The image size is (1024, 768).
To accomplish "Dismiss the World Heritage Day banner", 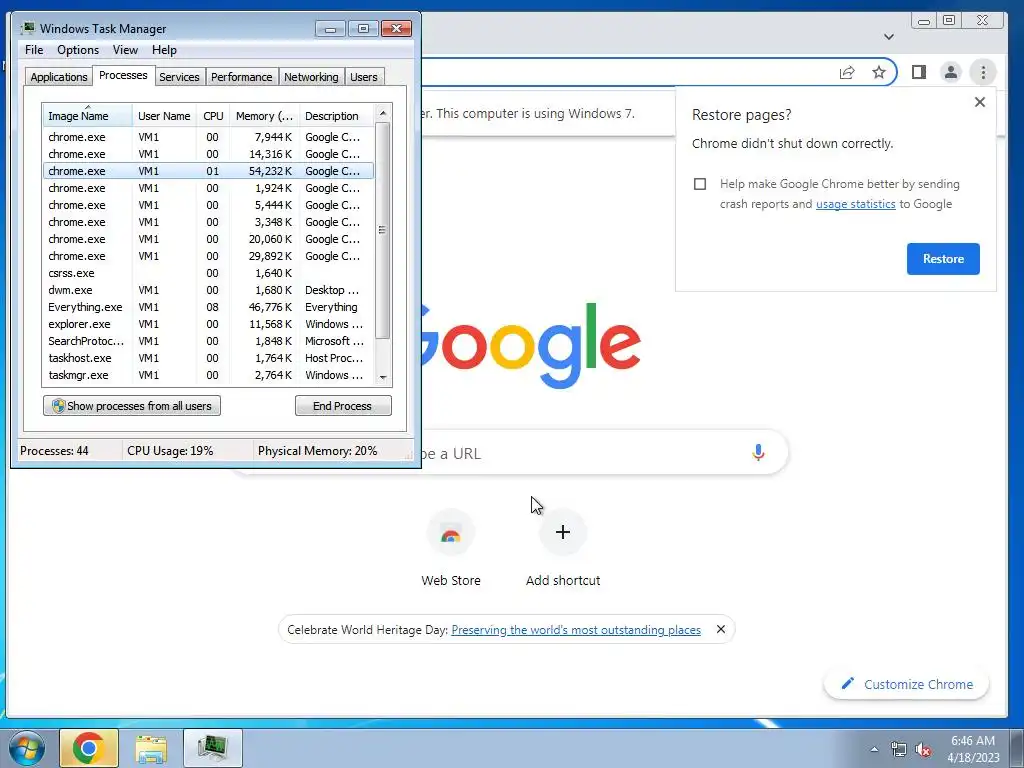I will coord(720,629).
